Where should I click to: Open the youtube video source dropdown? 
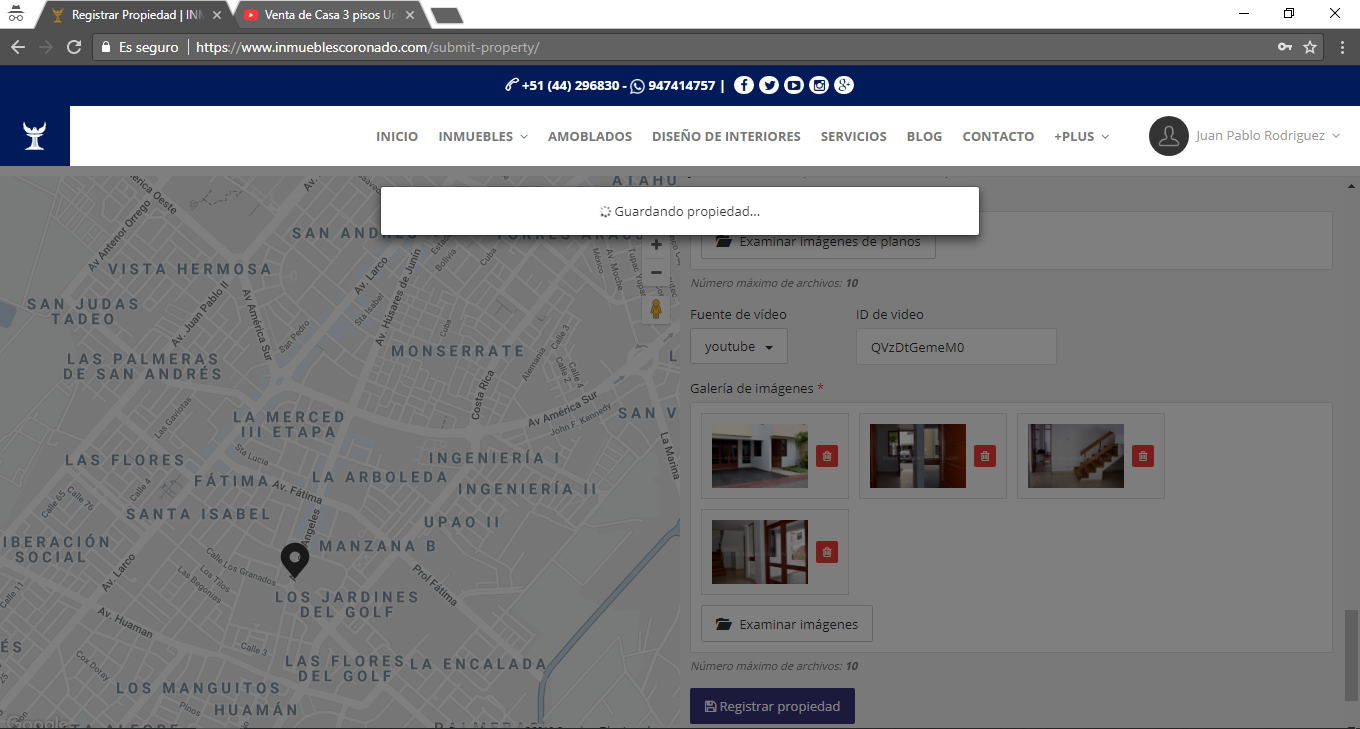[x=739, y=347]
